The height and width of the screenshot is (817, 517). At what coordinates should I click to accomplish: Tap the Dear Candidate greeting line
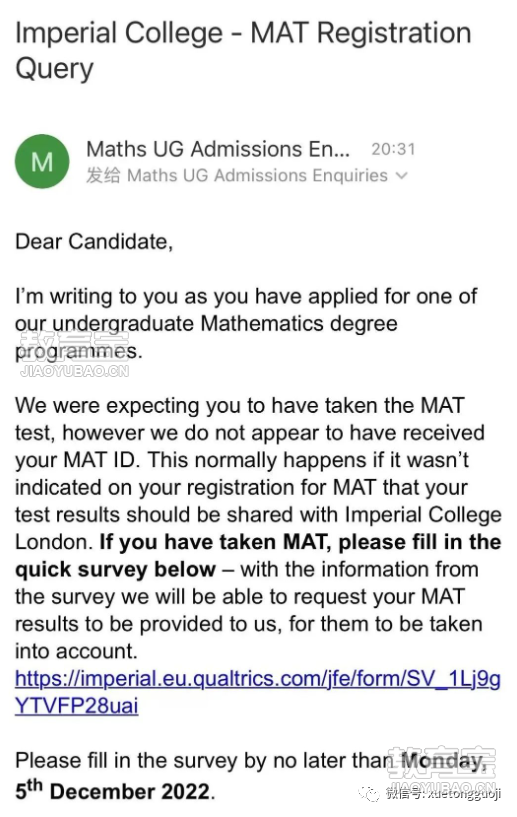(94, 242)
